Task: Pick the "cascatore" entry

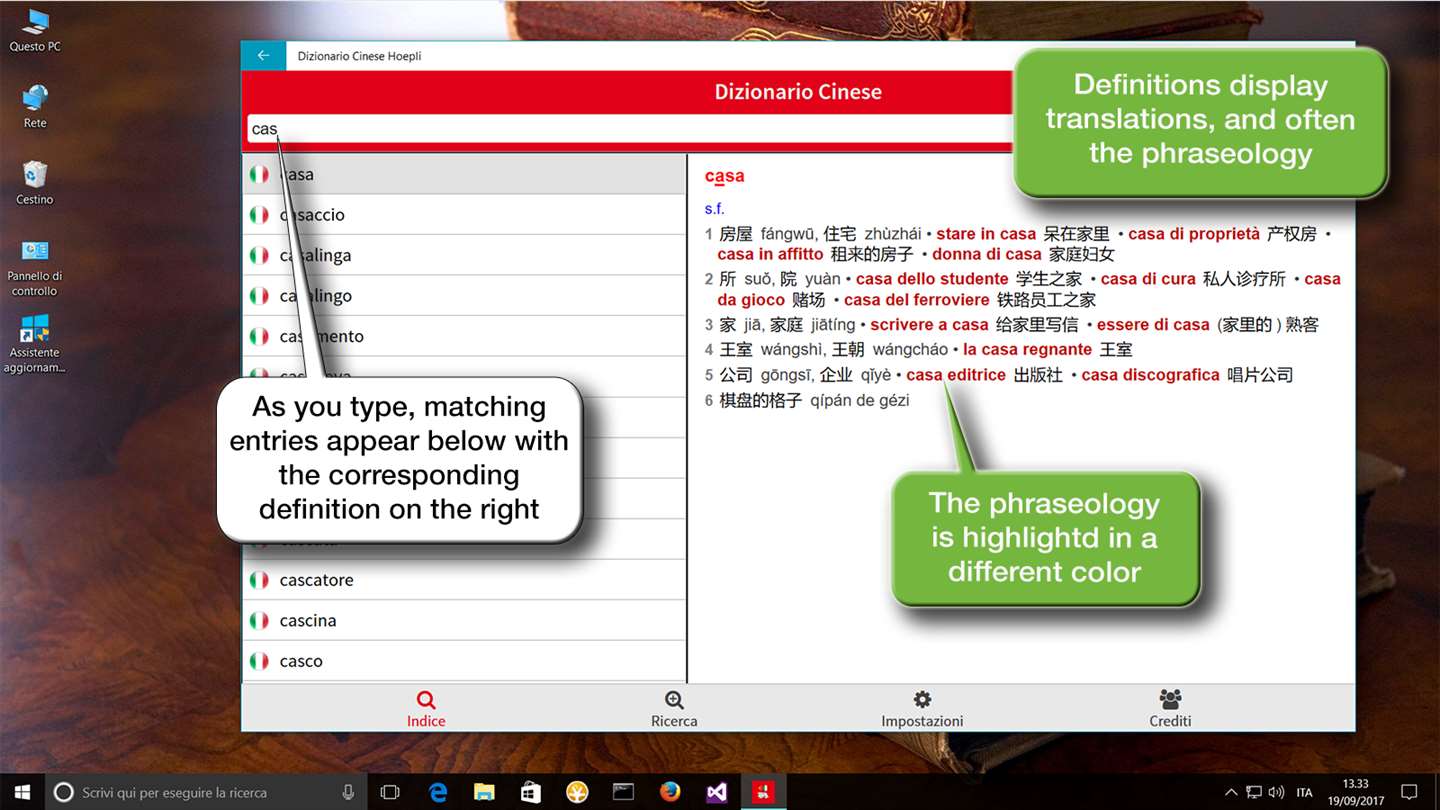Action: (x=464, y=580)
